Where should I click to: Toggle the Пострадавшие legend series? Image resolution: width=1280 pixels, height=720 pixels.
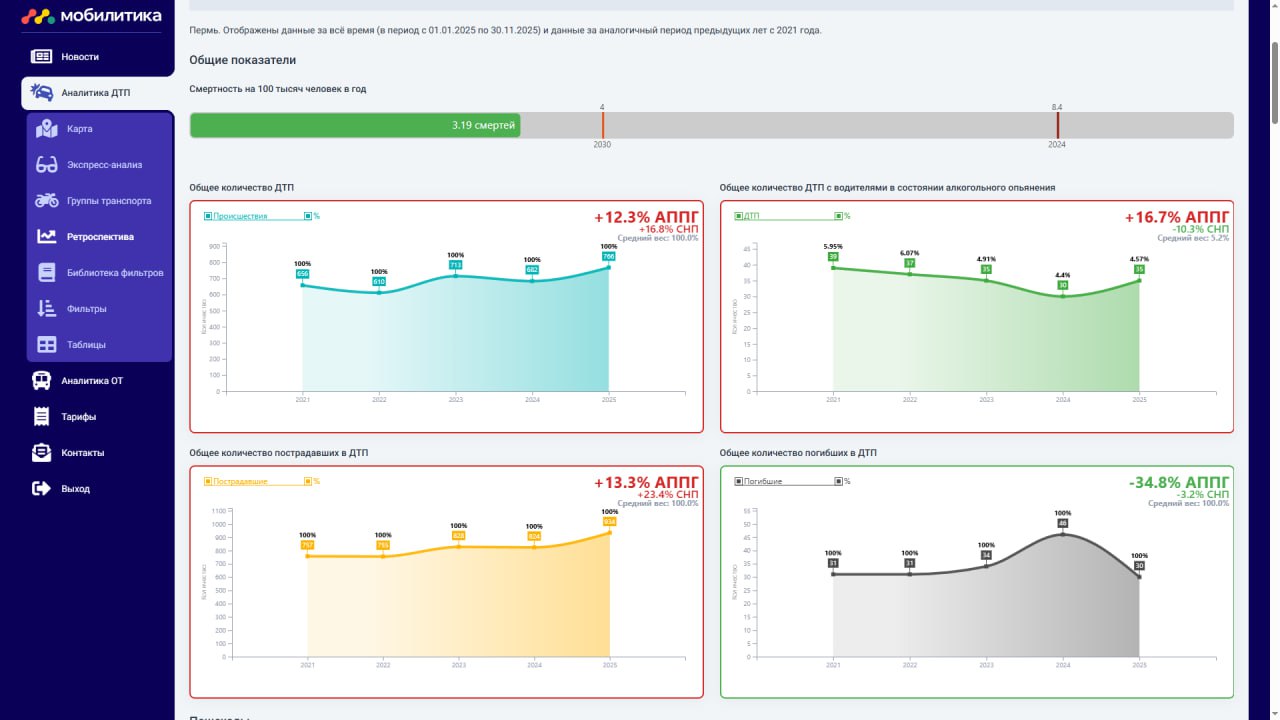pos(239,482)
